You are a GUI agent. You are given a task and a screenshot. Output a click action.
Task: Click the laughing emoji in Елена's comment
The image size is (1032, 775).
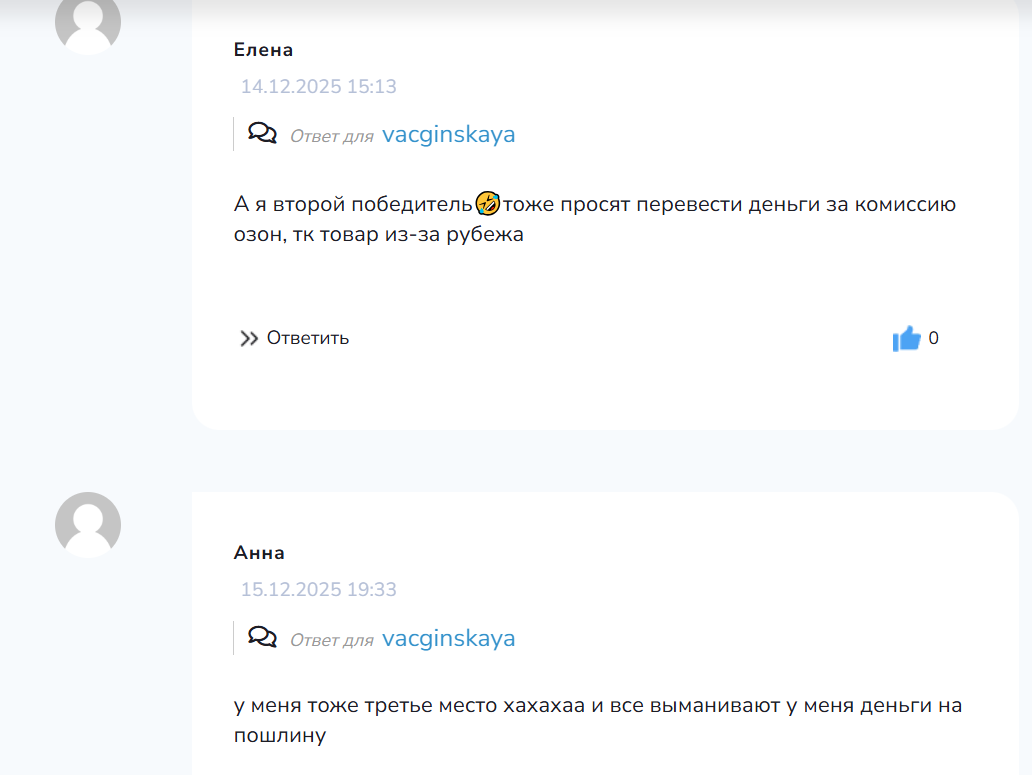pos(487,205)
